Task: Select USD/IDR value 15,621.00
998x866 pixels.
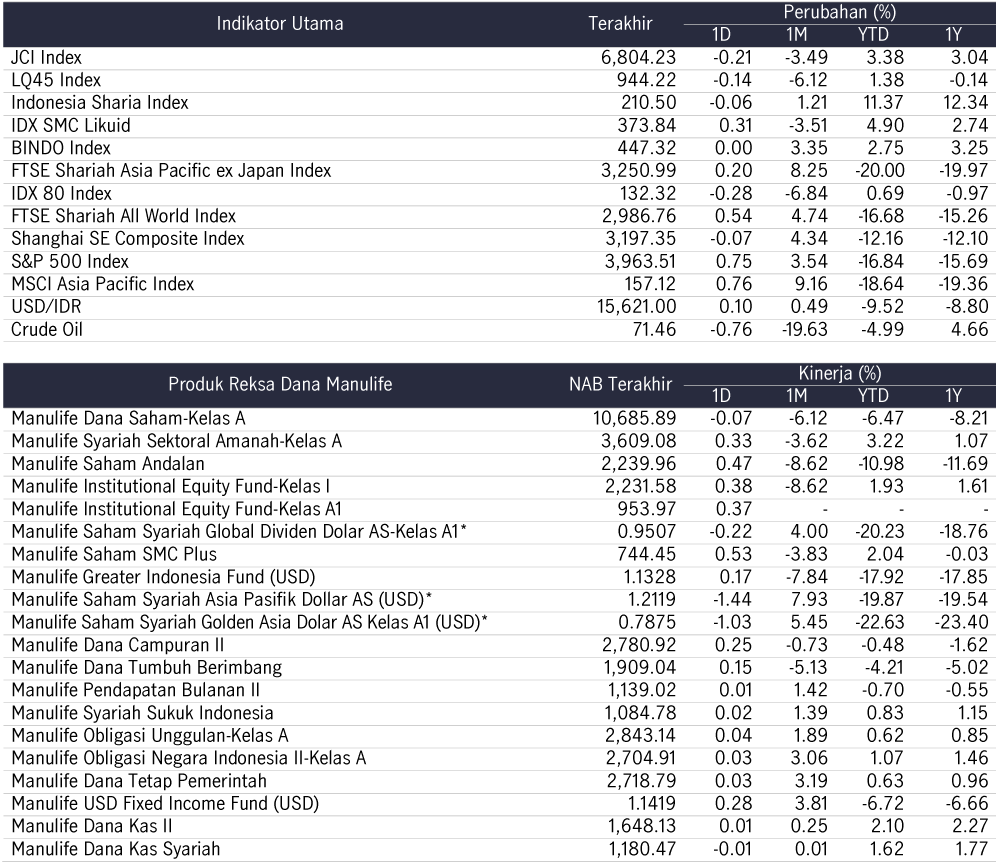Action: [x=636, y=307]
